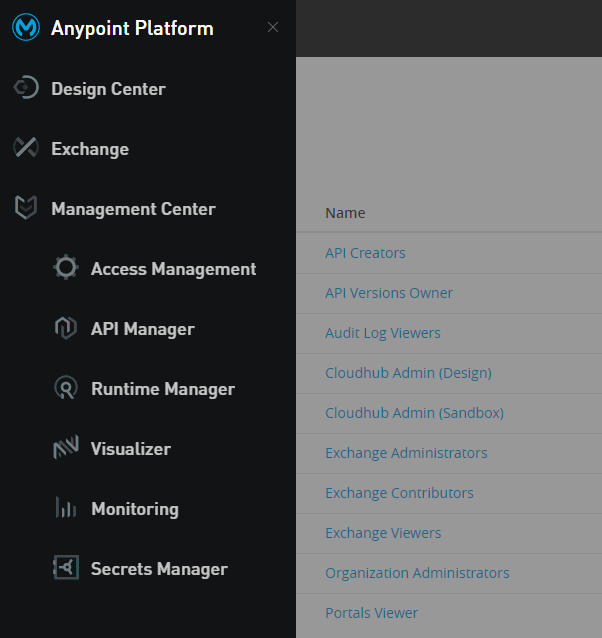Image resolution: width=602 pixels, height=638 pixels.
Task: Select the Audit Log Viewers link
Action: [x=383, y=333]
